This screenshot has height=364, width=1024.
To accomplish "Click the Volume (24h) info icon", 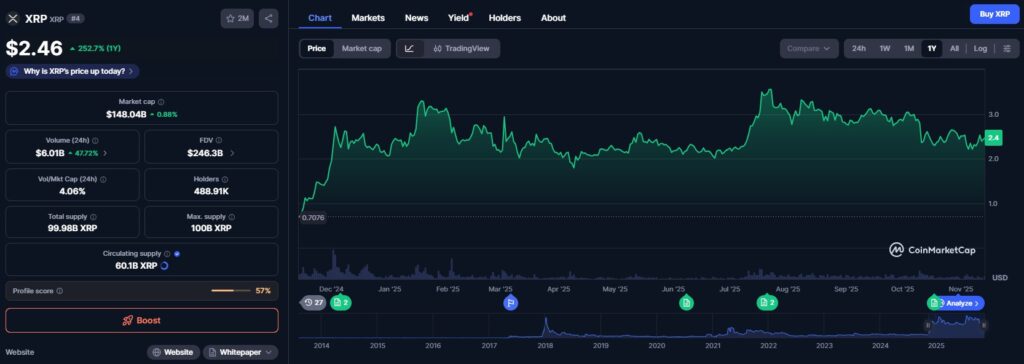I will [x=95, y=141].
